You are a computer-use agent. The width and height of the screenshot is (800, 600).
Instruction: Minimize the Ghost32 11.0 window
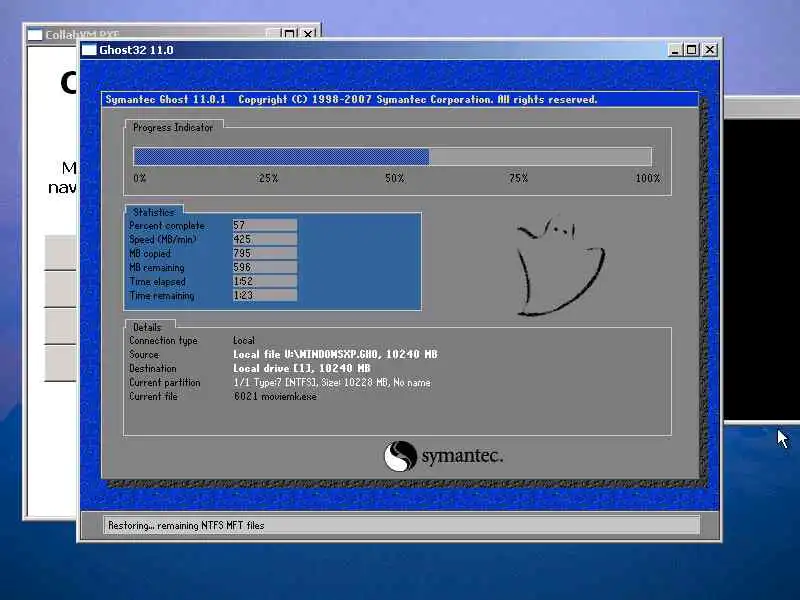click(x=675, y=49)
